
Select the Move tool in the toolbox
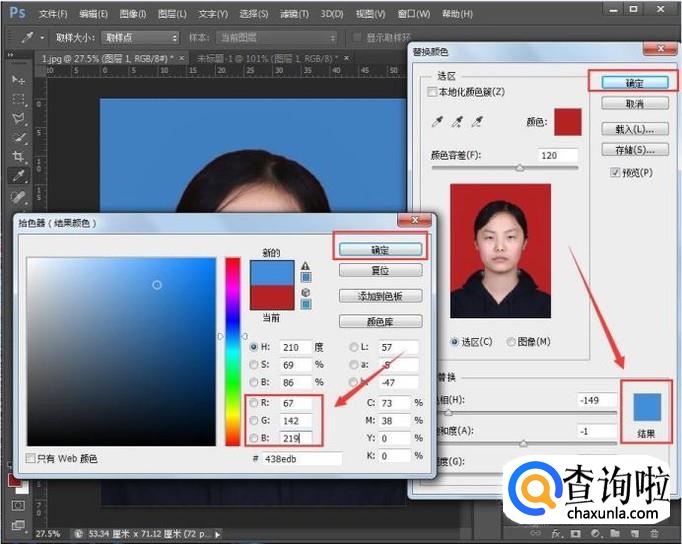tap(18, 79)
